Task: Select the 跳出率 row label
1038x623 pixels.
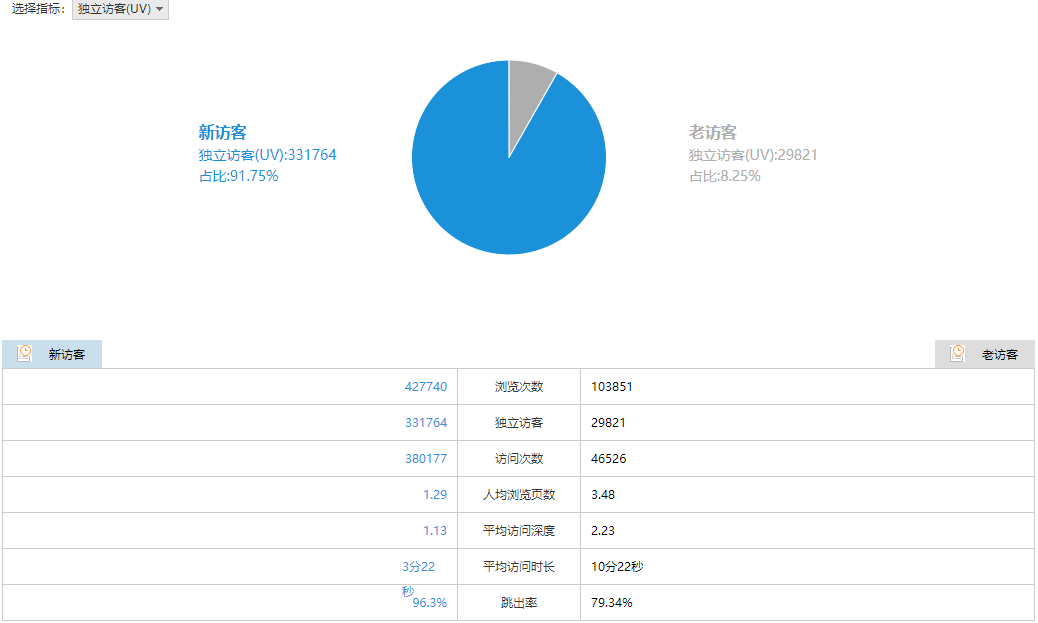Action: coord(519,603)
